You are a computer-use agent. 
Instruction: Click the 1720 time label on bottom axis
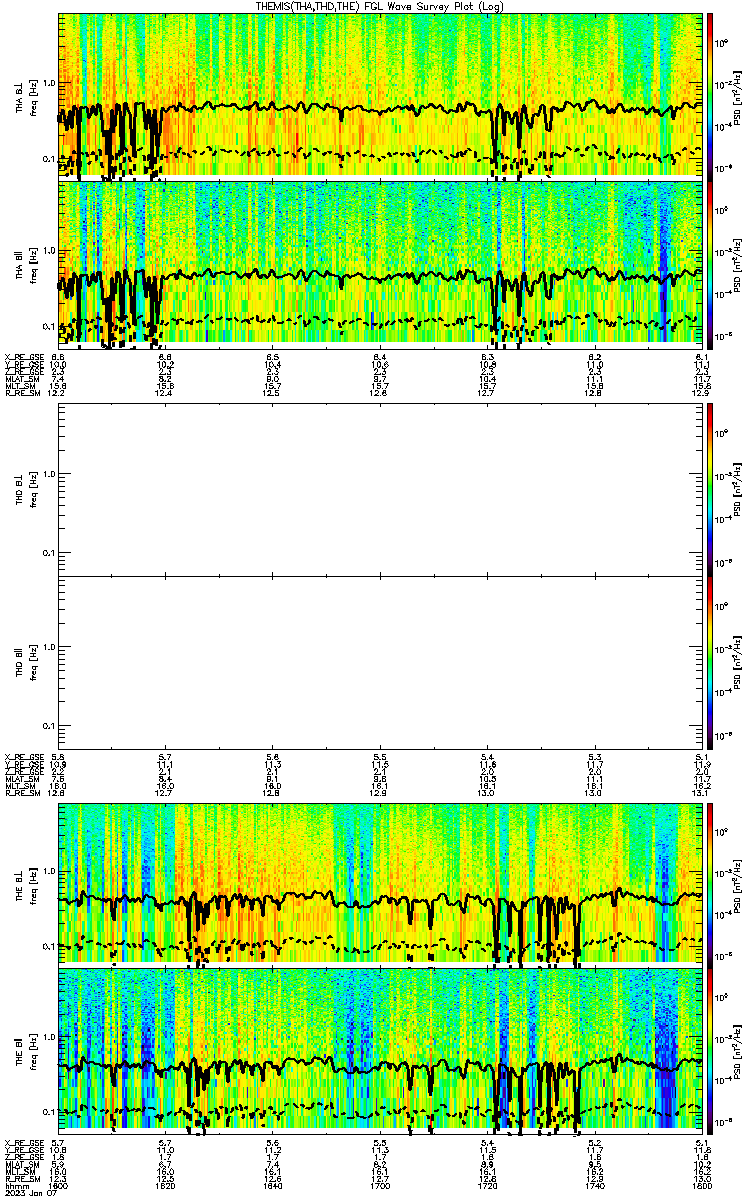tap(488, 1185)
